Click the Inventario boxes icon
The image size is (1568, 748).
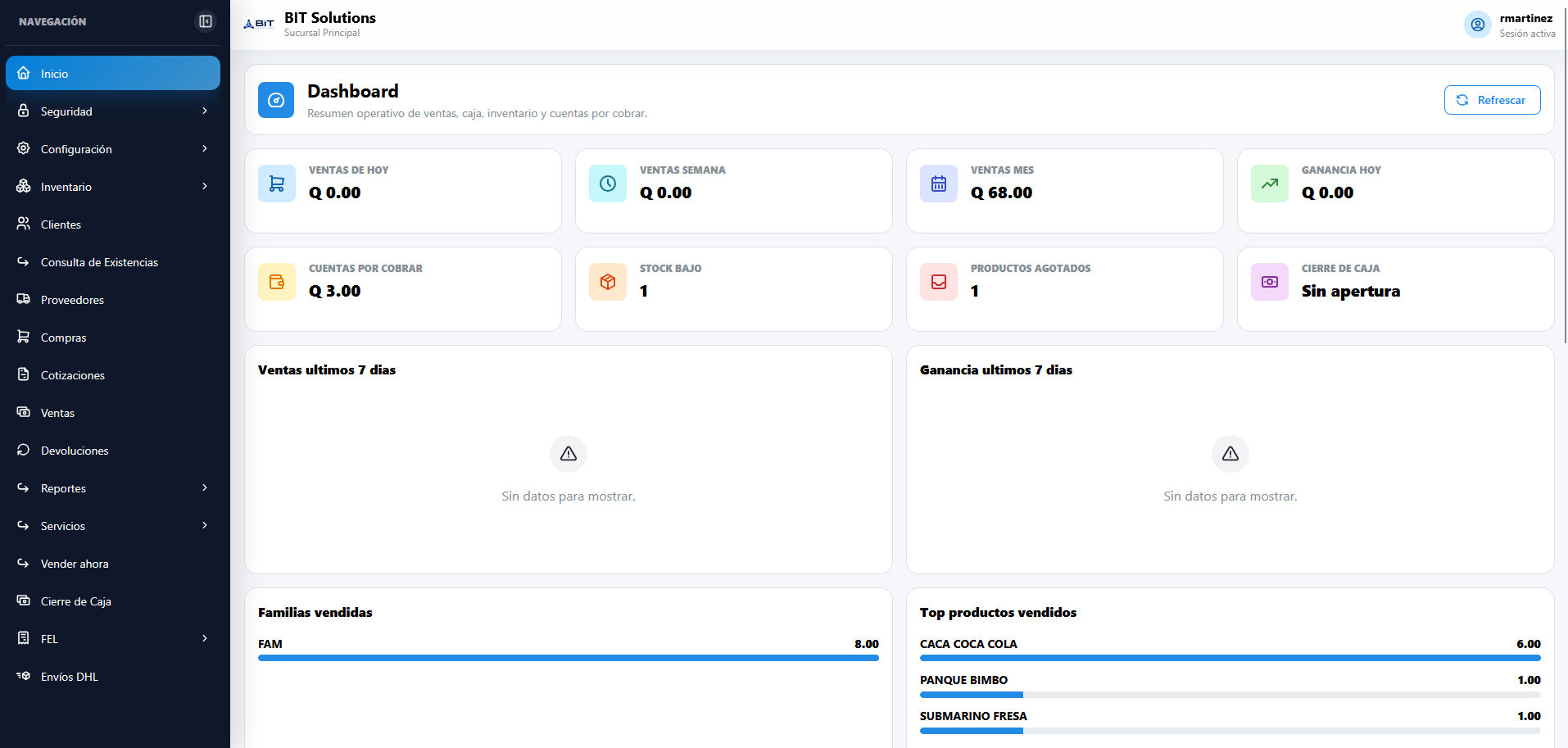coord(24,186)
